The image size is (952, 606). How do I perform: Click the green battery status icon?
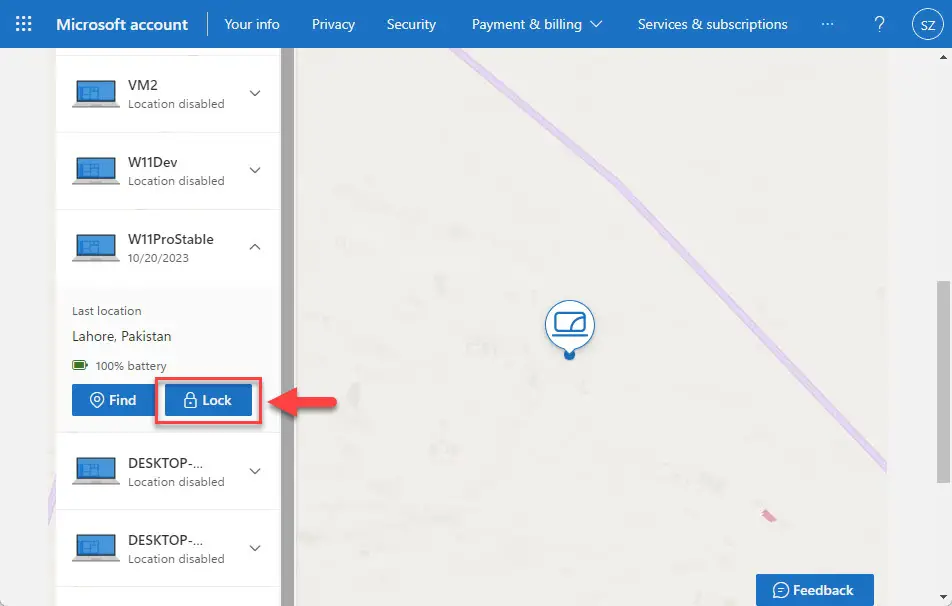pos(80,366)
